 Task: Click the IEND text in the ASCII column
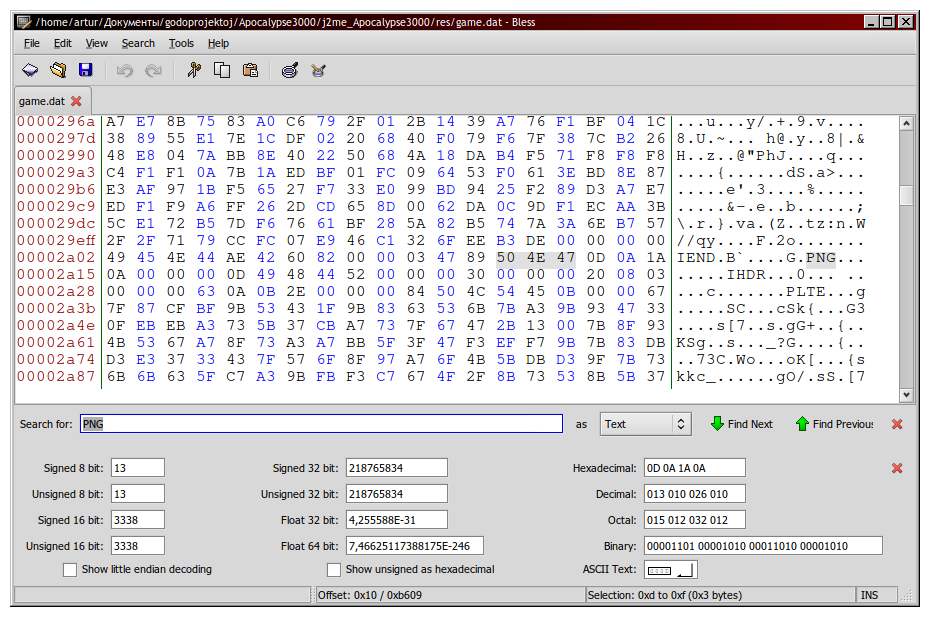(x=696, y=258)
